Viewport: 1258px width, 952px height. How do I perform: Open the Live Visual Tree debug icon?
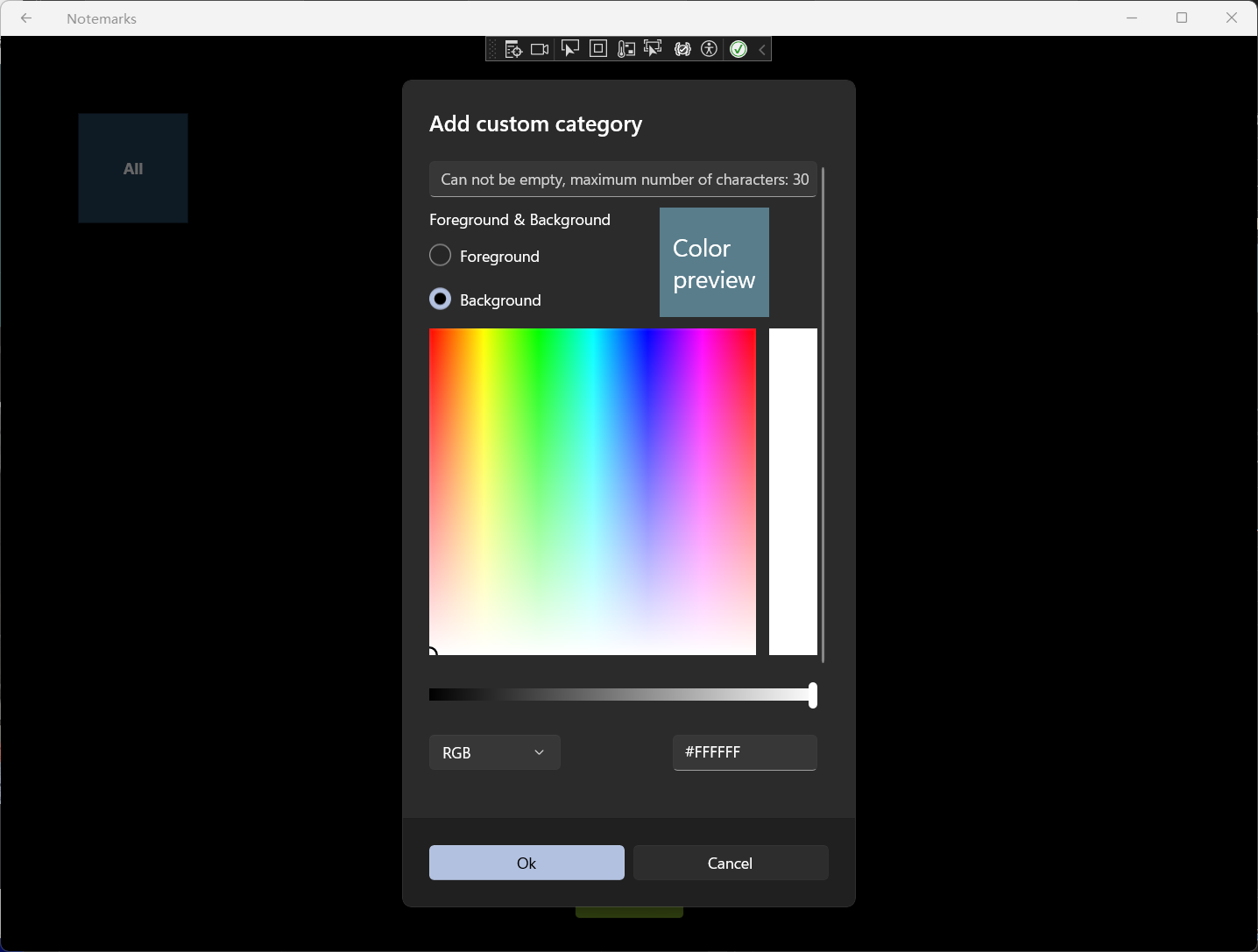click(x=513, y=49)
